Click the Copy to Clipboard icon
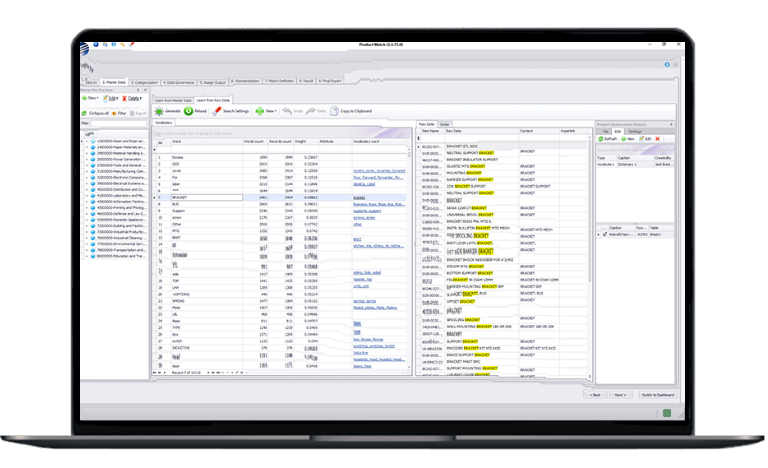The height and width of the screenshot is (468, 768). click(x=334, y=111)
